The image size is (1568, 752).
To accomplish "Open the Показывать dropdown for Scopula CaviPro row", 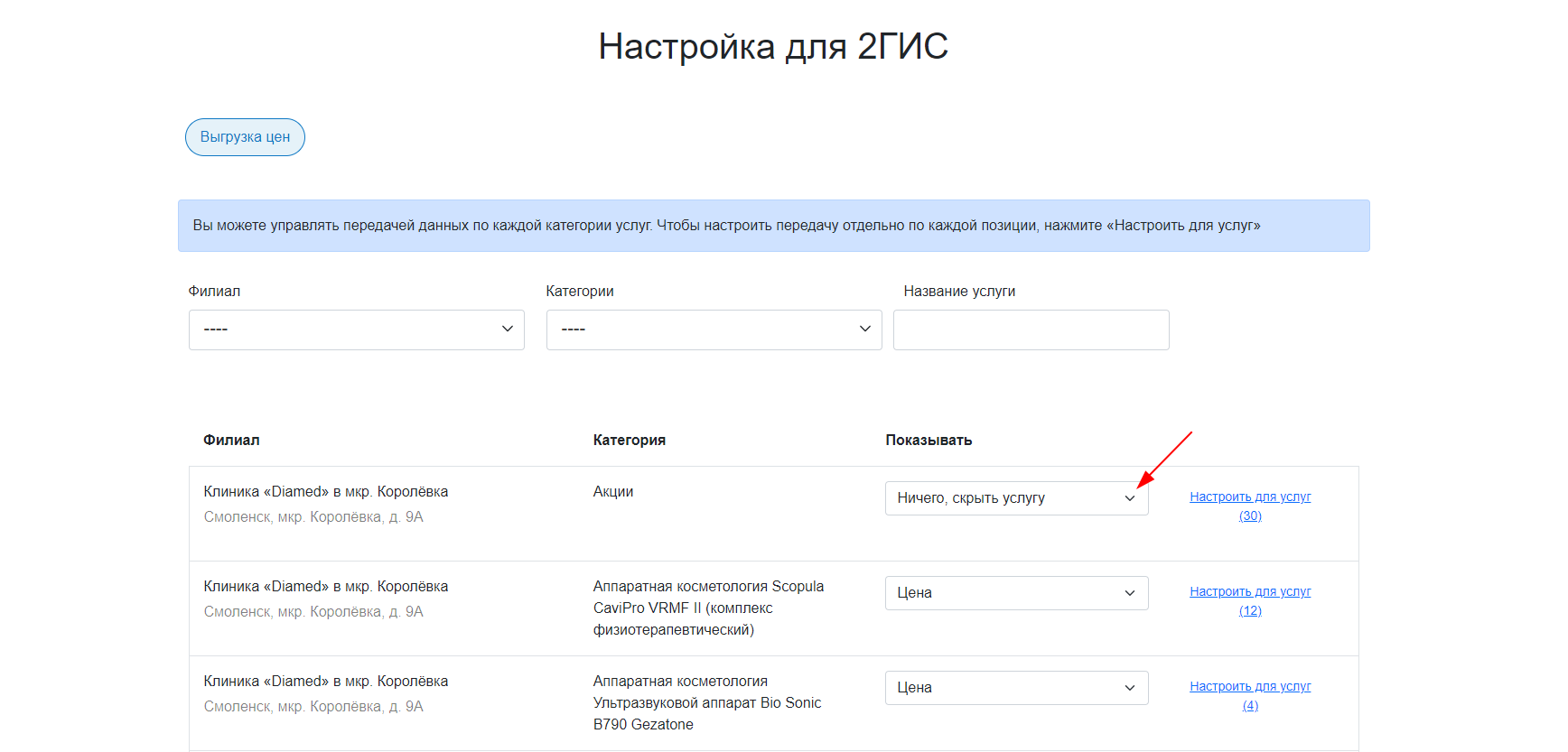I will click(1017, 593).
